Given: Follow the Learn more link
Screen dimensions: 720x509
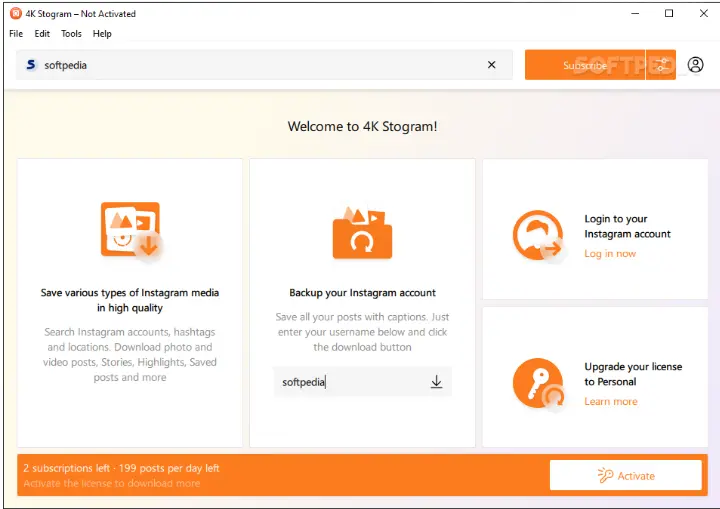Looking at the screenshot, I should click(610, 402).
